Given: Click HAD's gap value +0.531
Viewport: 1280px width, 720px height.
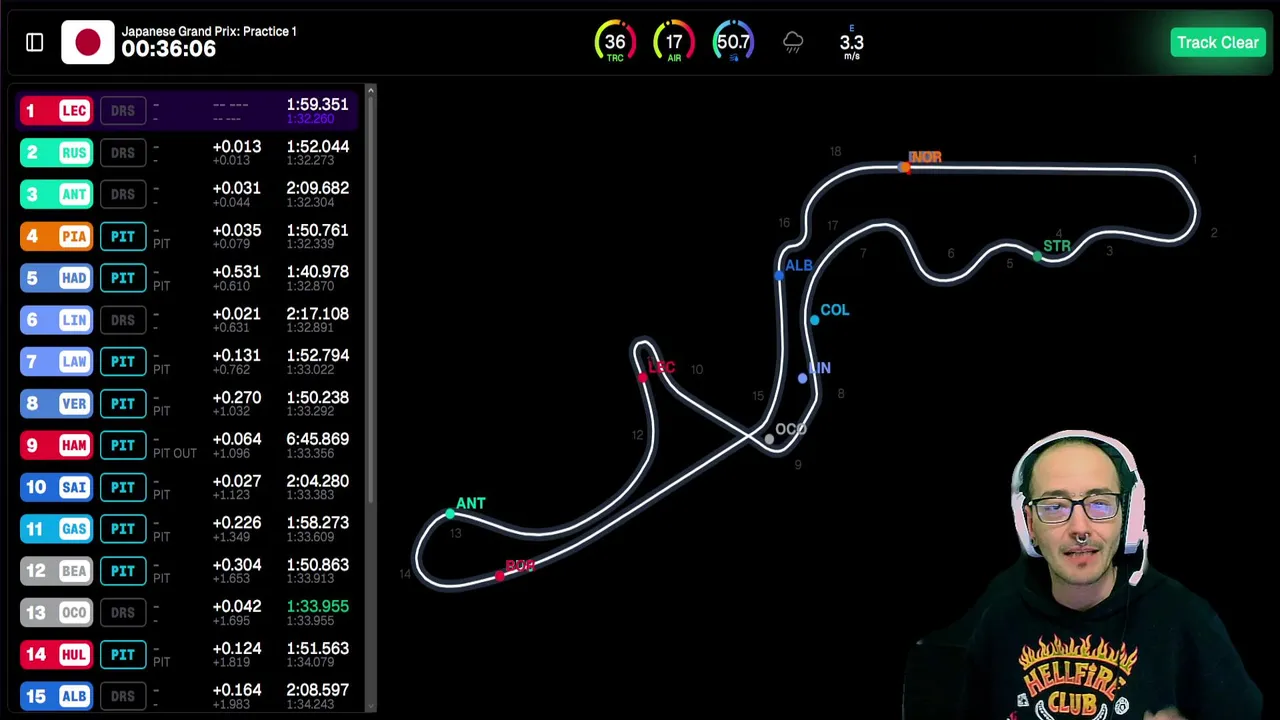Looking at the screenshot, I should click(237, 272).
